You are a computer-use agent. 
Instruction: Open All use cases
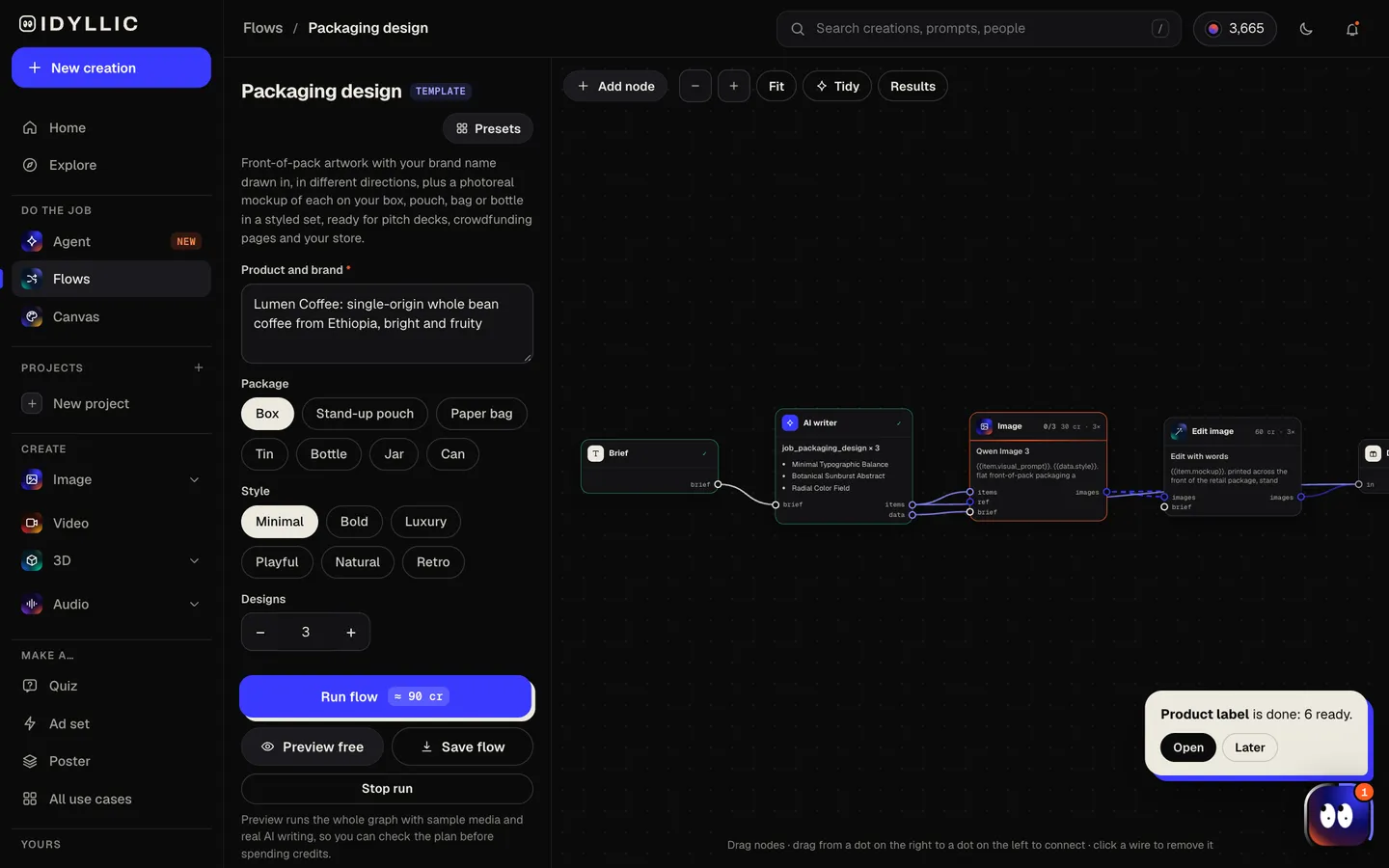click(x=111, y=799)
